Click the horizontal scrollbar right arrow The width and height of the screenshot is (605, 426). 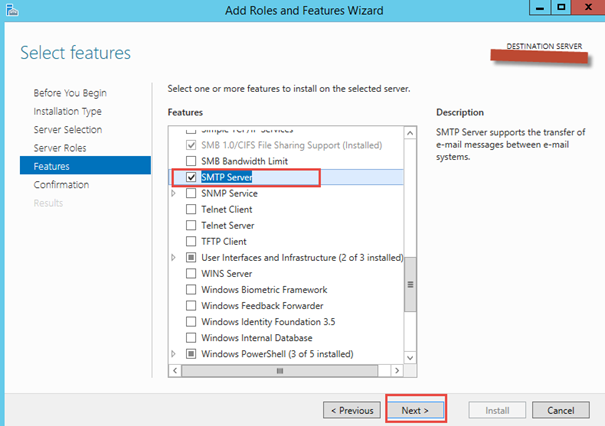coord(397,370)
